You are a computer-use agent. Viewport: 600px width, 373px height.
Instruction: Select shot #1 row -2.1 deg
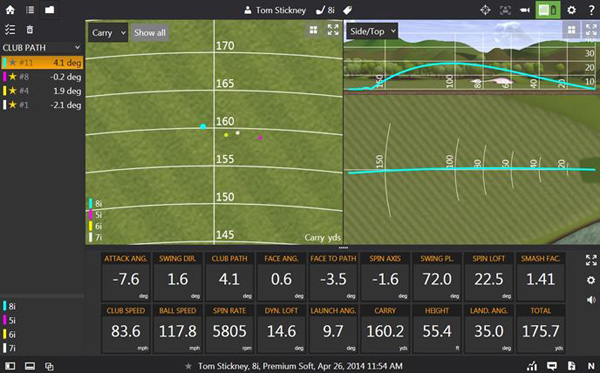click(x=42, y=105)
